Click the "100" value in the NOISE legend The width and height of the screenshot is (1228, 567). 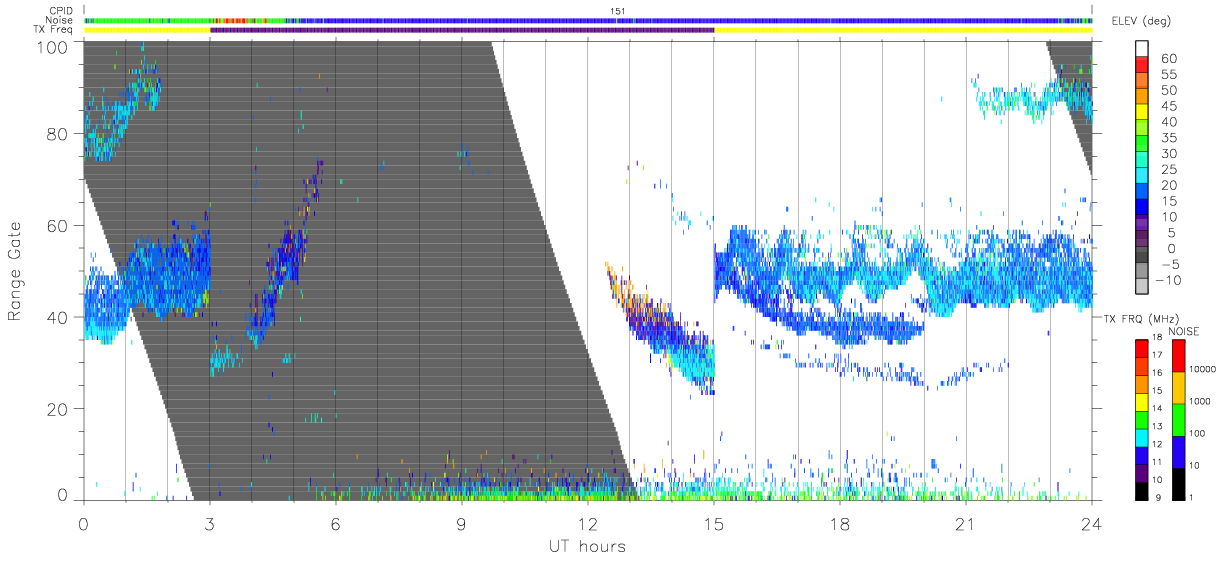(1197, 433)
